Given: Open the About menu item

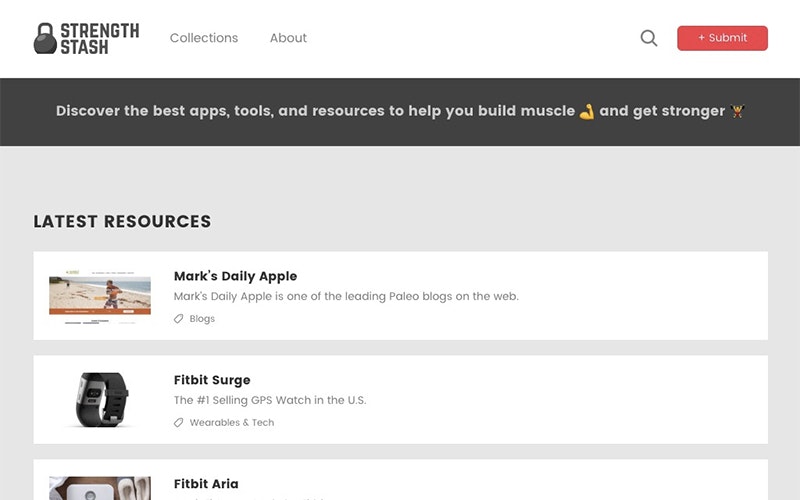Looking at the screenshot, I should (288, 38).
